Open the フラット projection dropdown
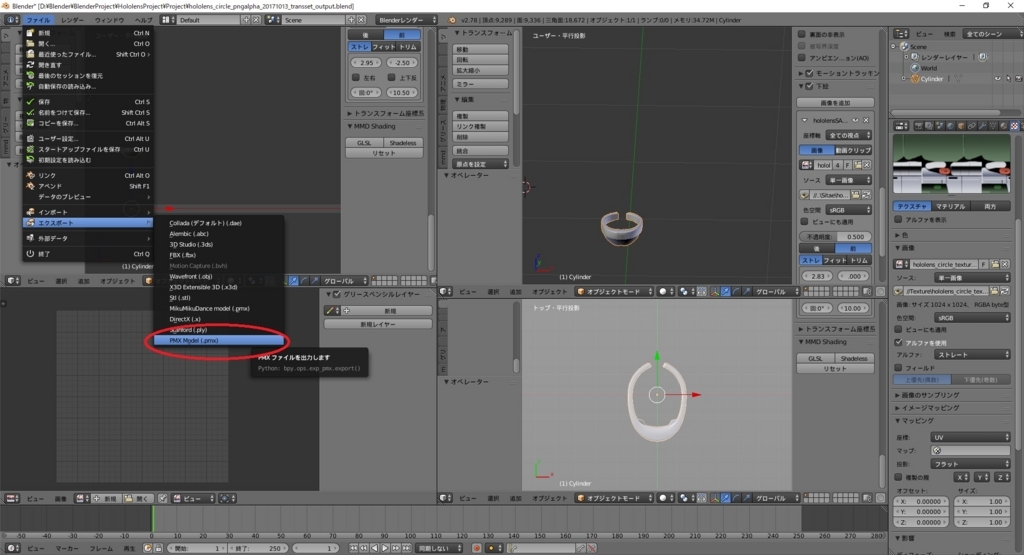This screenshot has width=1024, height=555. pos(972,464)
